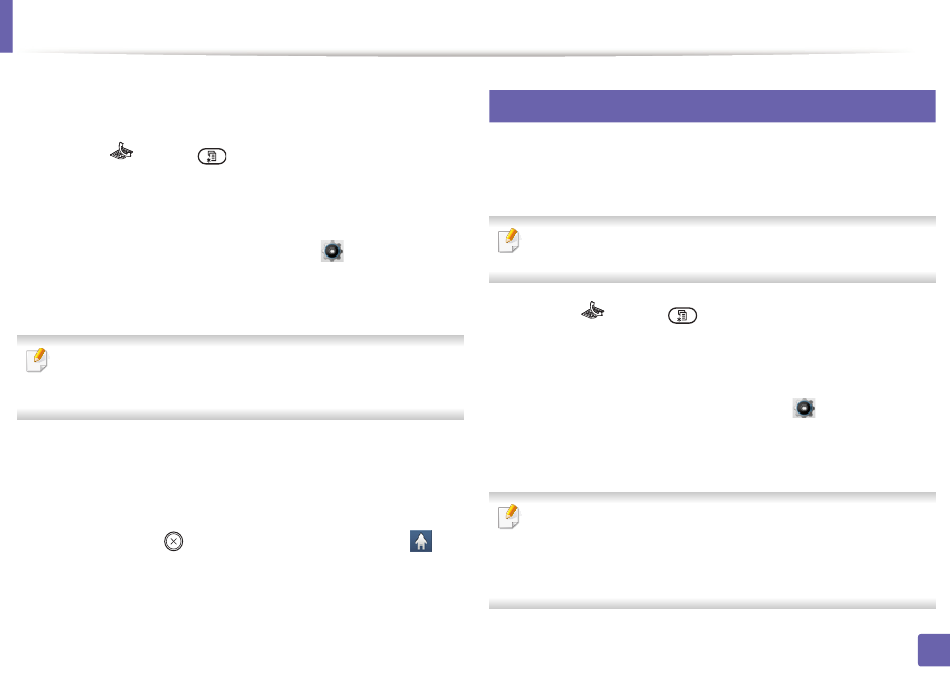Click the purple chapter tab at page top-left
This screenshot has width=950, height=674.
6,26
